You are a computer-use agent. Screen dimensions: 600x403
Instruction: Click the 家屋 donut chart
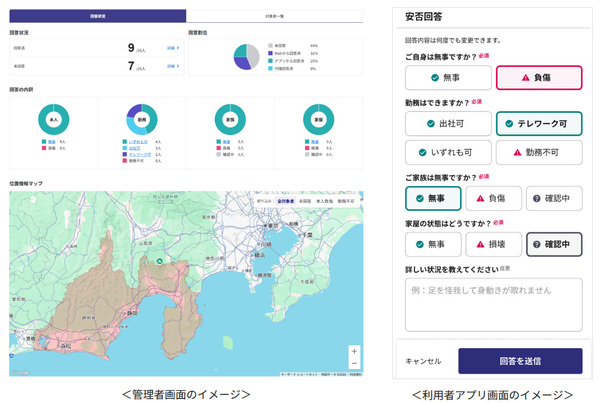click(318, 119)
